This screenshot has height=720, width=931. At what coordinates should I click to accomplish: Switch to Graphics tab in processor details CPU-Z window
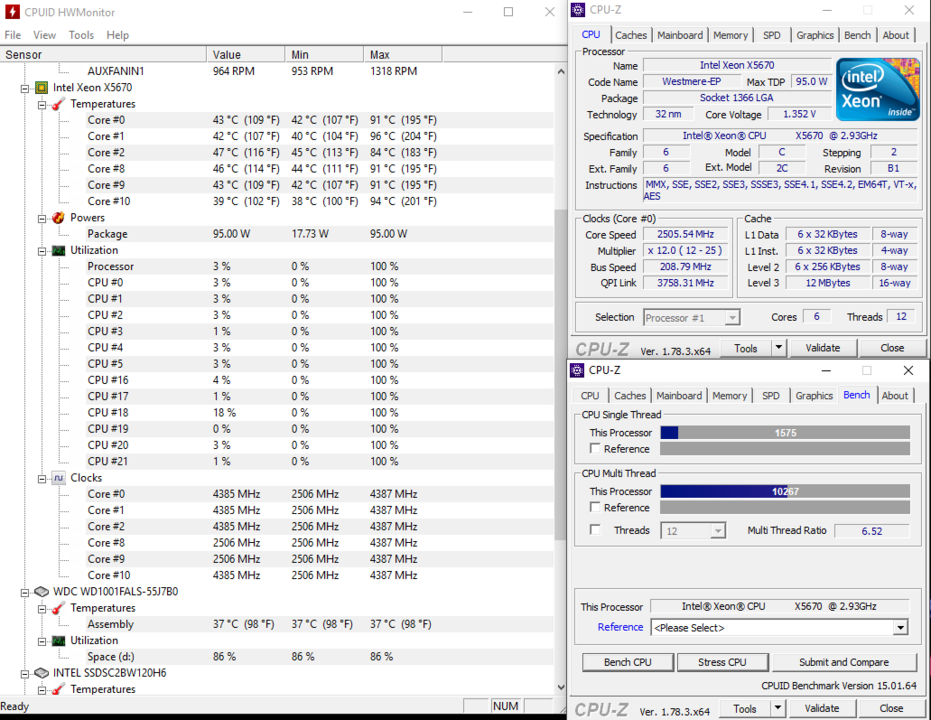pyautogui.click(x=815, y=35)
